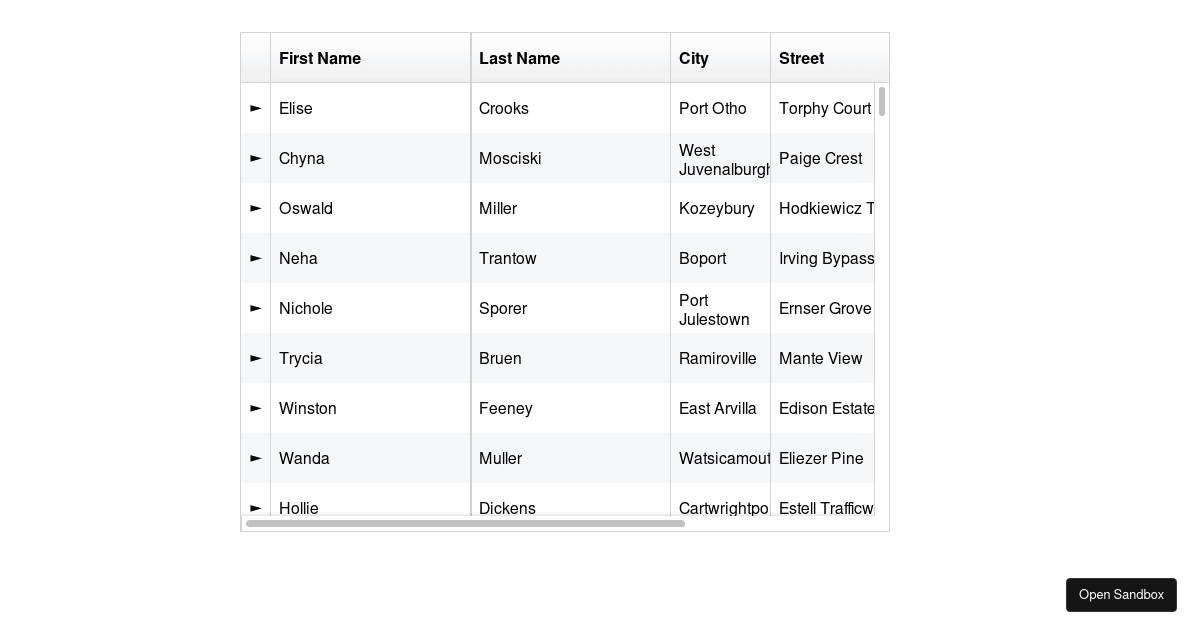
Task: Expand the details arrow next to Chyna Mosciski
Action: pyautogui.click(x=255, y=158)
